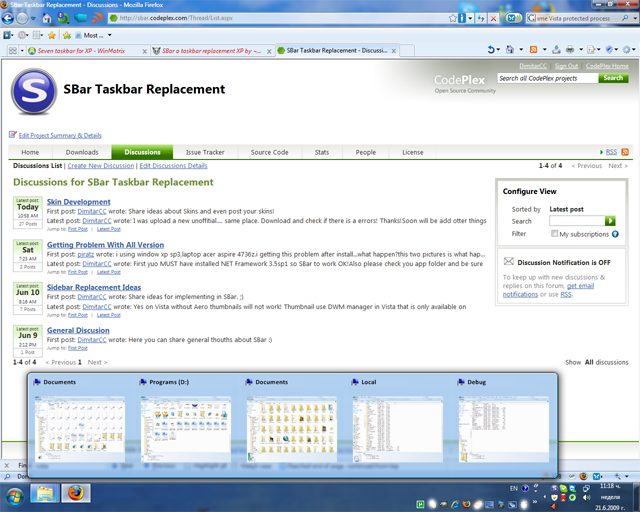The image size is (640, 512).
Task: Click Edit Discussions Details link
Action: (173, 165)
